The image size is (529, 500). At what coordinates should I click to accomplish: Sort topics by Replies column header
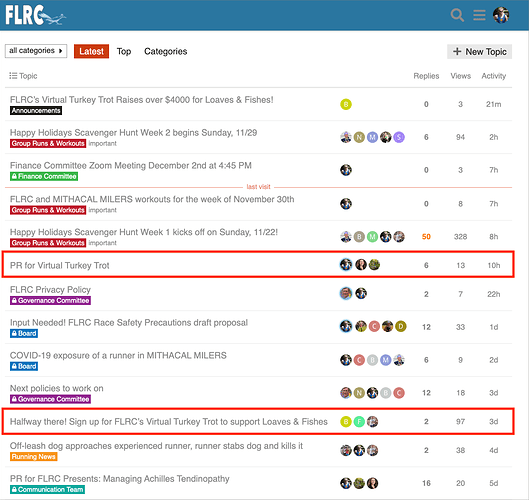426,76
